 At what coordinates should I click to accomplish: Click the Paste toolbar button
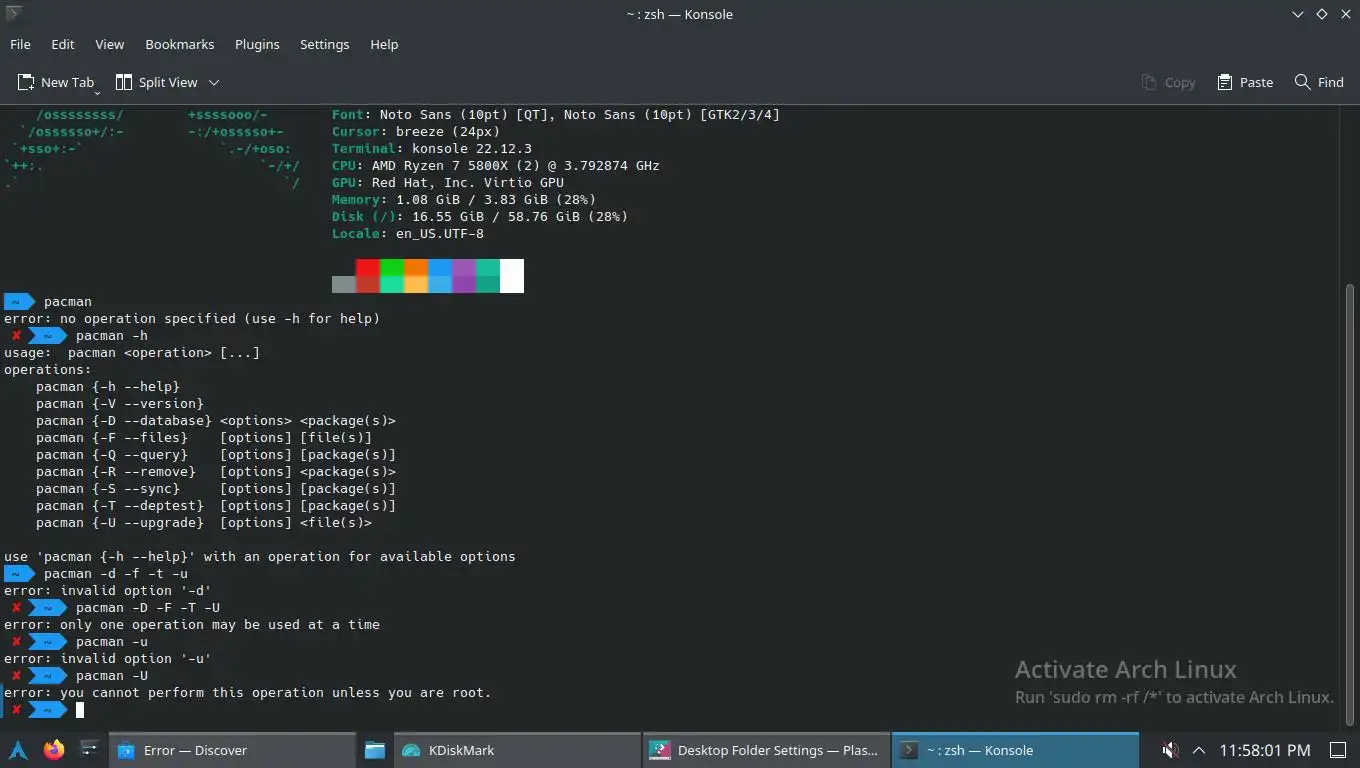(1245, 82)
